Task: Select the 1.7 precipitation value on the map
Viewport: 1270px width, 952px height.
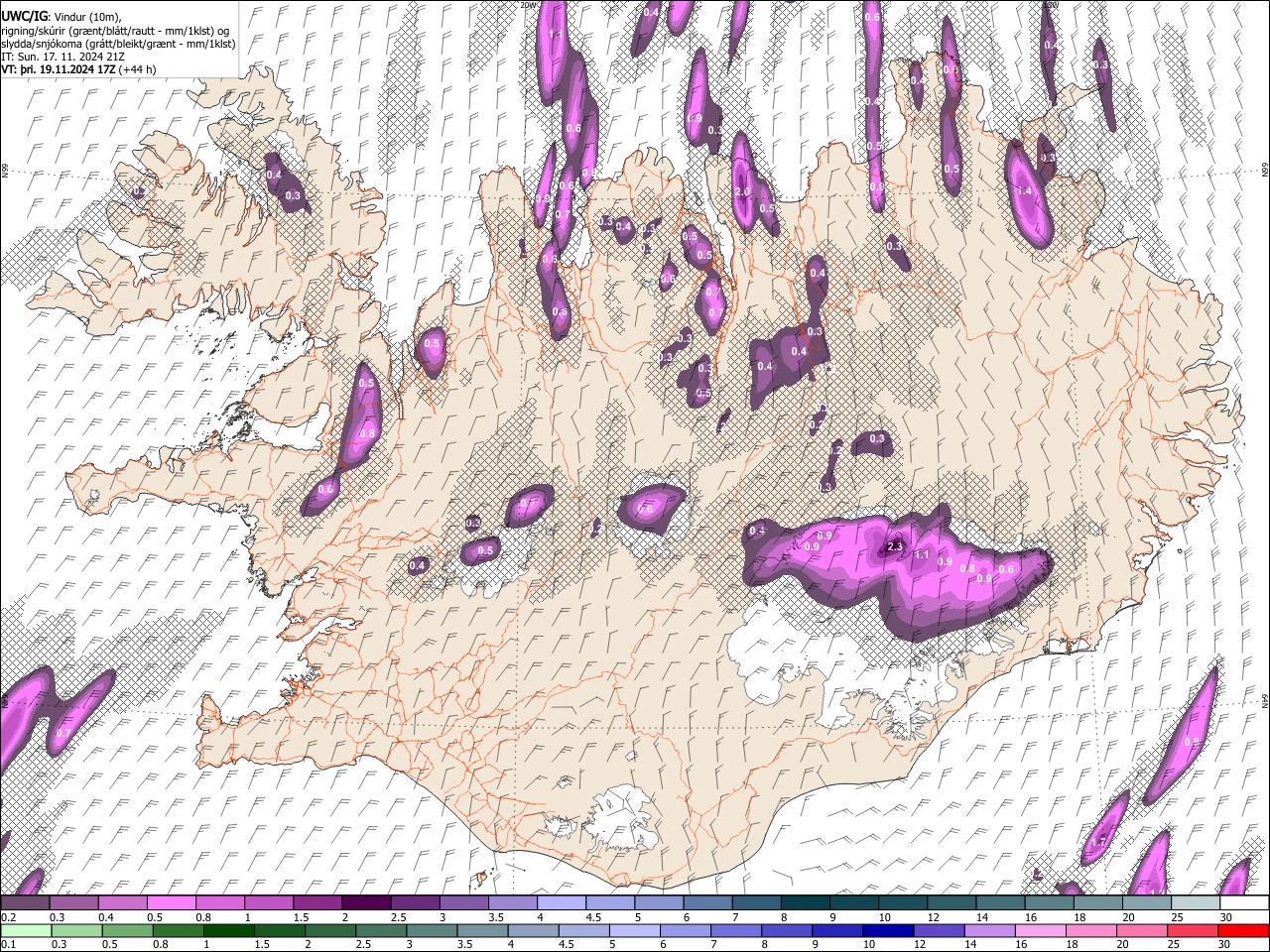Action: (x=1097, y=842)
